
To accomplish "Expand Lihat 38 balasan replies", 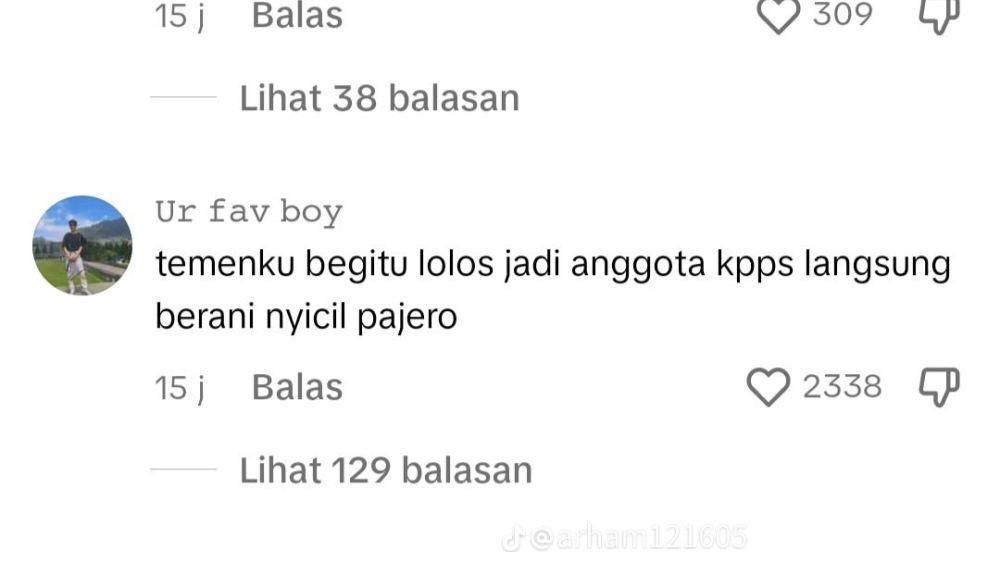I will 379,98.
